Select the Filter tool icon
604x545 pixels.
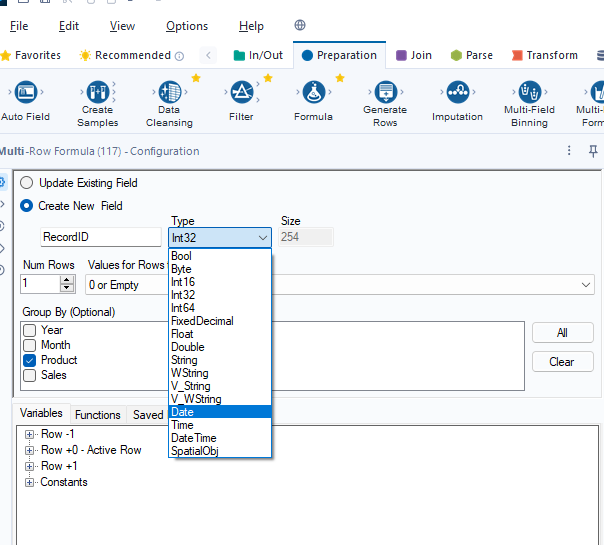[241, 92]
